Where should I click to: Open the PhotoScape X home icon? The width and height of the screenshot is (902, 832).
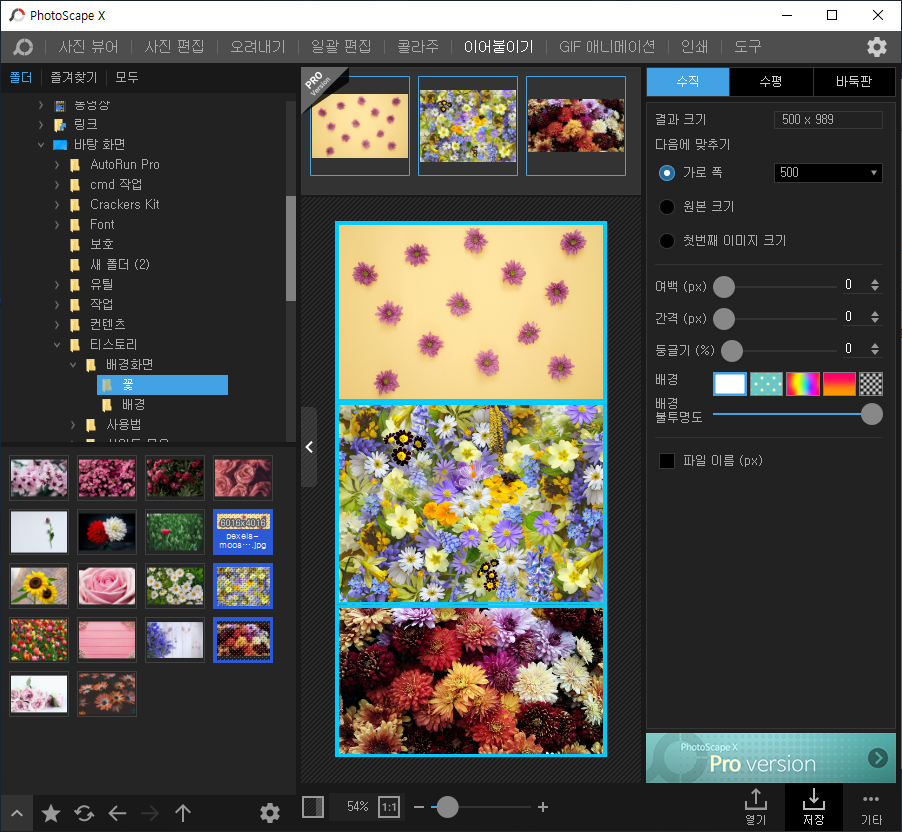(23, 47)
